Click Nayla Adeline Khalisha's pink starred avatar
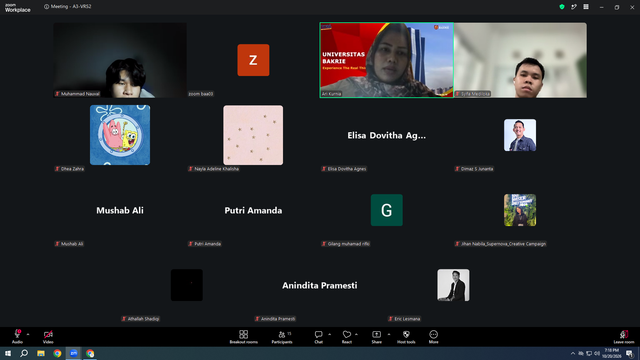 pos(253,135)
